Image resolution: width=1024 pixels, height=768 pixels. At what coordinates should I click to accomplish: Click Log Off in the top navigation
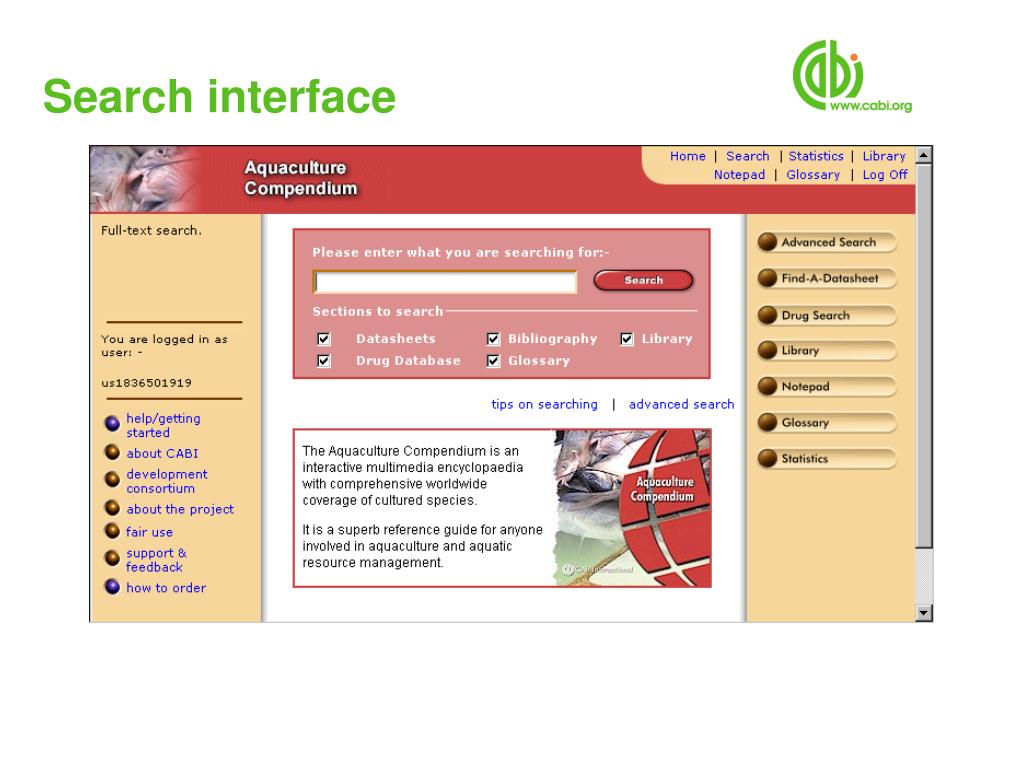tap(885, 174)
